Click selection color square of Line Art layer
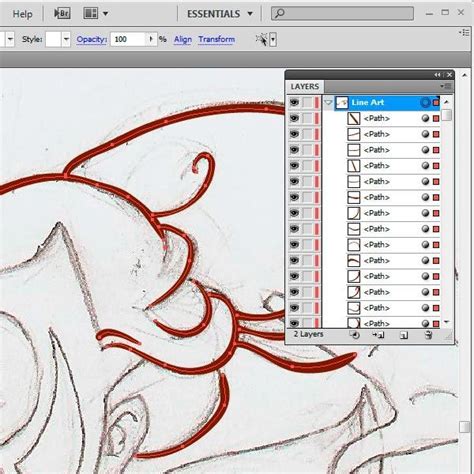 pos(436,102)
